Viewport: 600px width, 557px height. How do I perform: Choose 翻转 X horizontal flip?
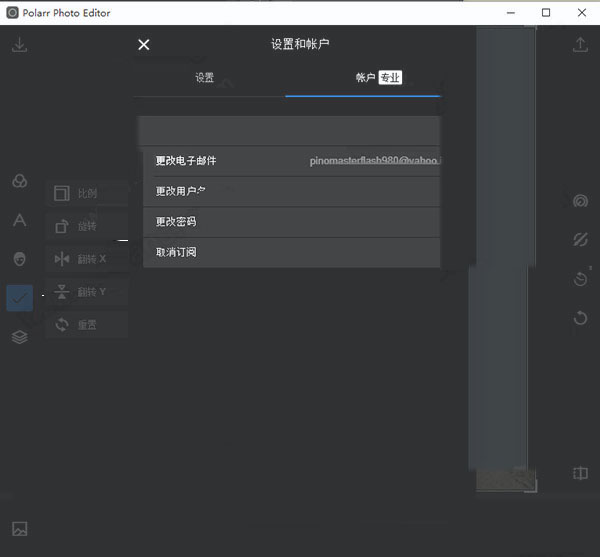87,259
